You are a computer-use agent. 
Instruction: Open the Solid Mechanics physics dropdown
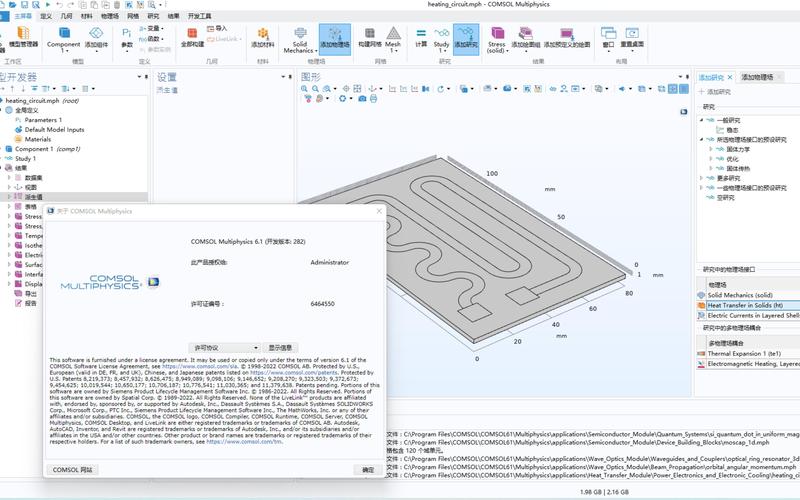pyautogui.click(x=300, y=39)
